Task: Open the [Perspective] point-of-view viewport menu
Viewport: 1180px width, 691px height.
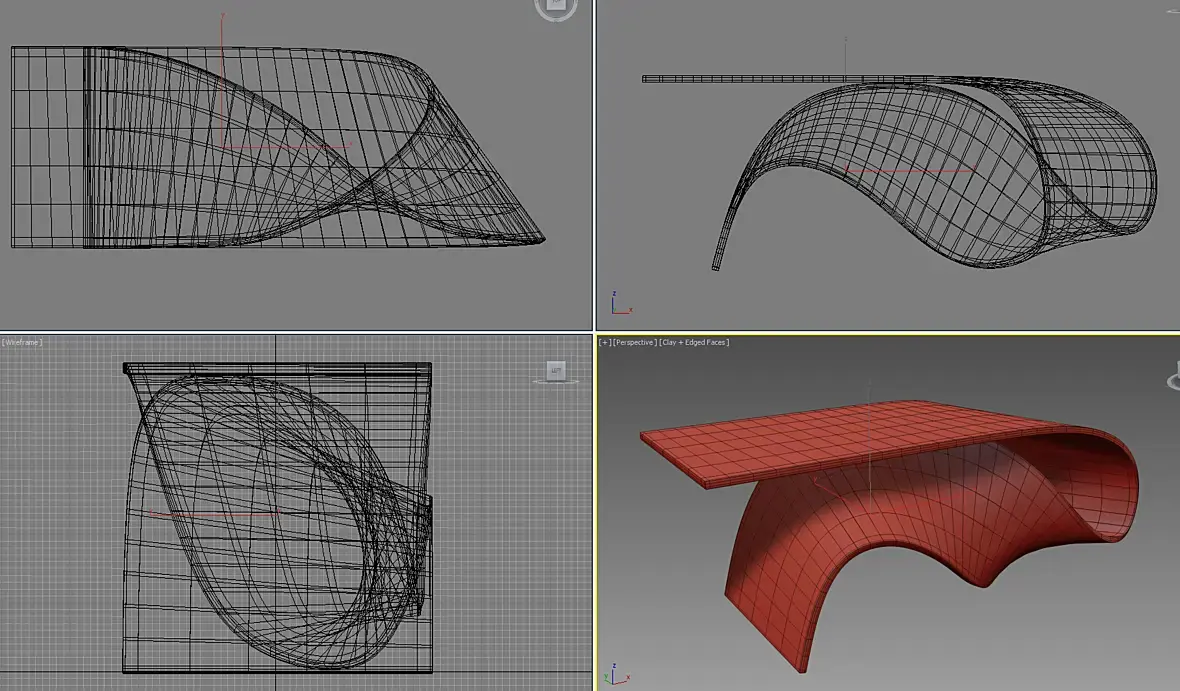Action: [634, 342]
